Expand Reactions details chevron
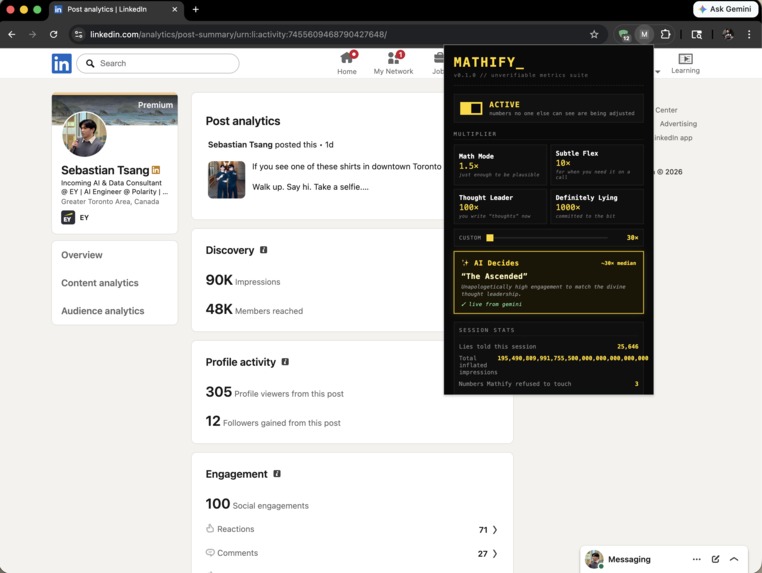762x573 pixels. [x=495, y=529]
